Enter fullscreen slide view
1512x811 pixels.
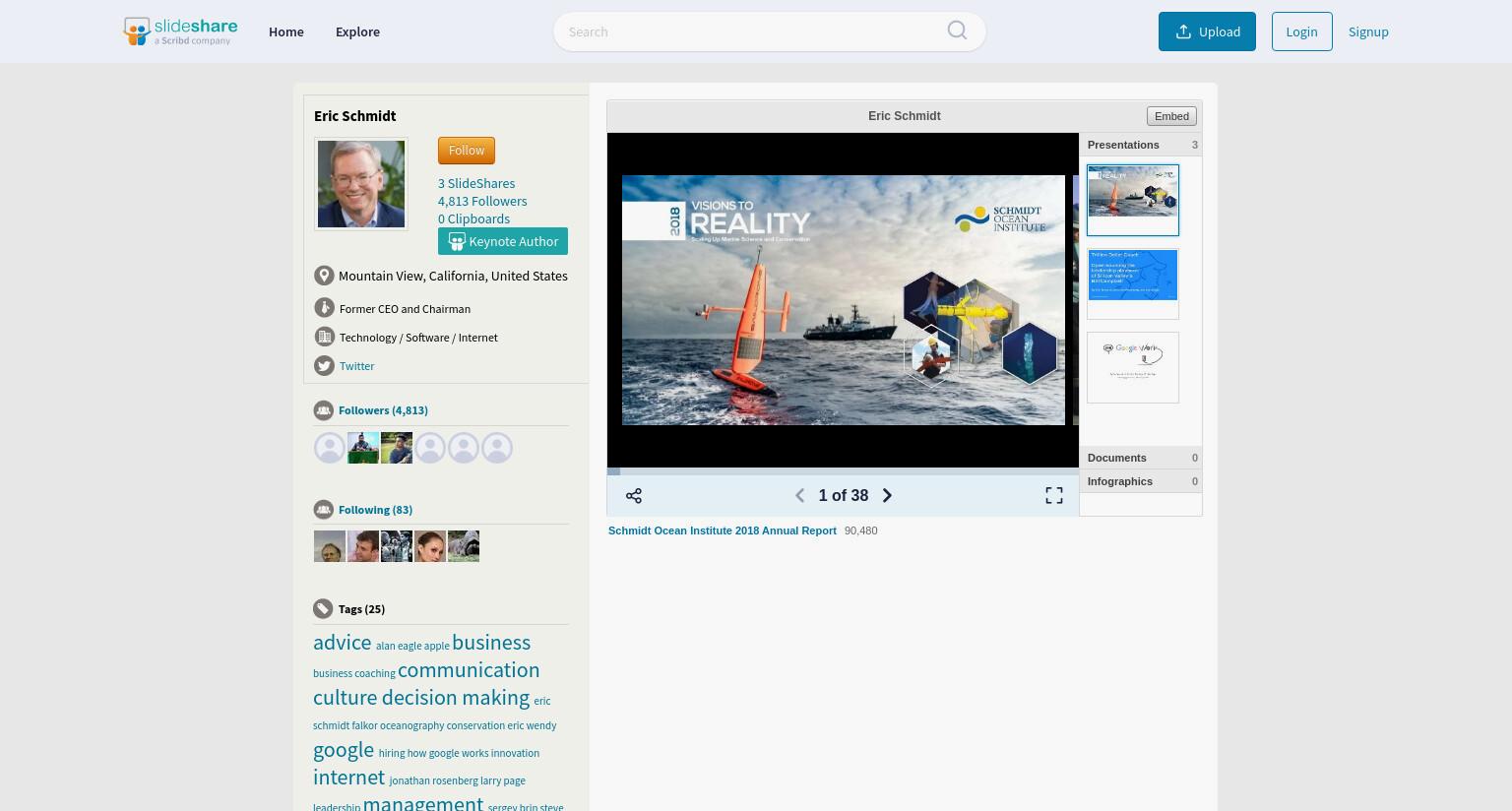tap(1054, 496)
